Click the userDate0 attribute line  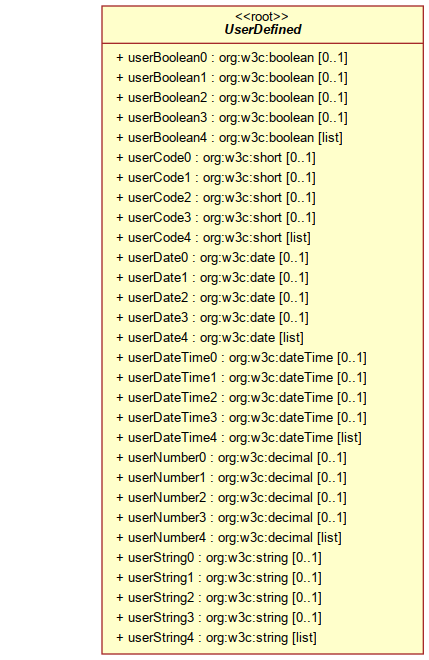212,258
